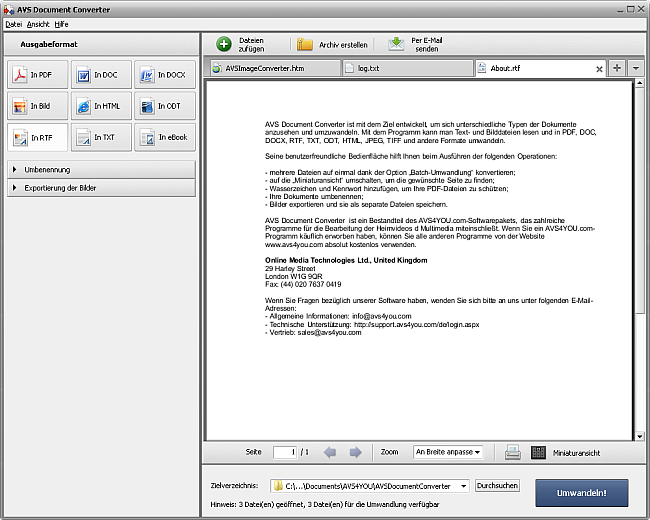This screenshot has width=650, height=520.
Task: Close the About.rtf tab
Action: point(599,69)
